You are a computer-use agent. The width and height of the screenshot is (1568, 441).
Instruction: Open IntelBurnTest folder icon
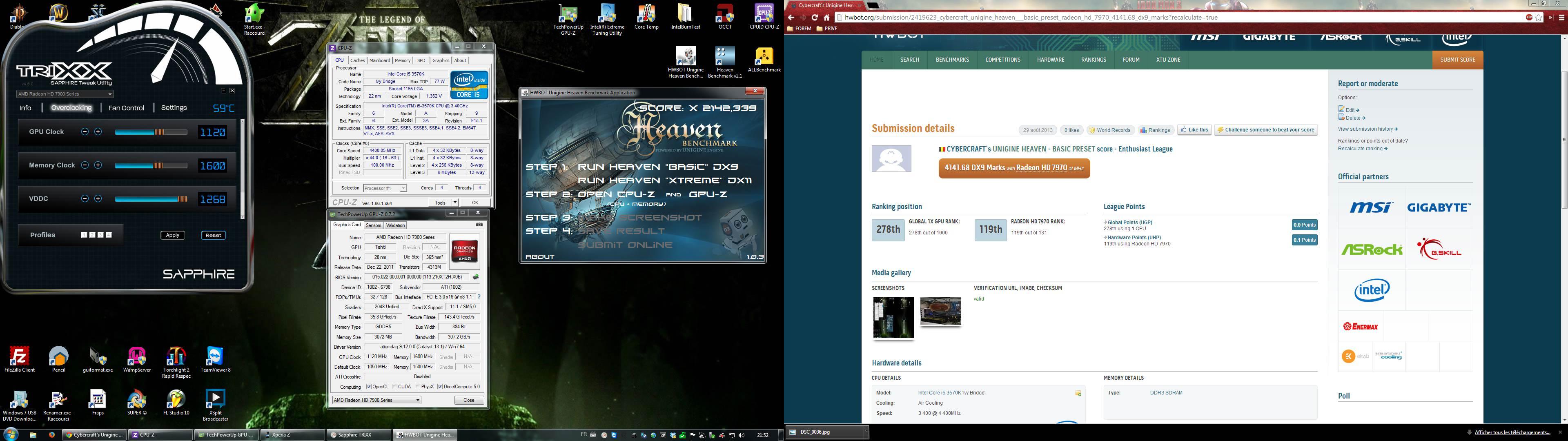pos(686,16)
